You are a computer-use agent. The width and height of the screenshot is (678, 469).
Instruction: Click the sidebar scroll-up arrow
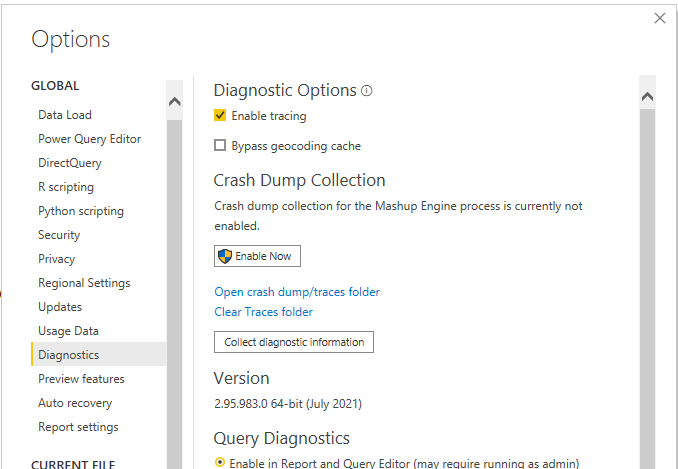pos(175,101)
